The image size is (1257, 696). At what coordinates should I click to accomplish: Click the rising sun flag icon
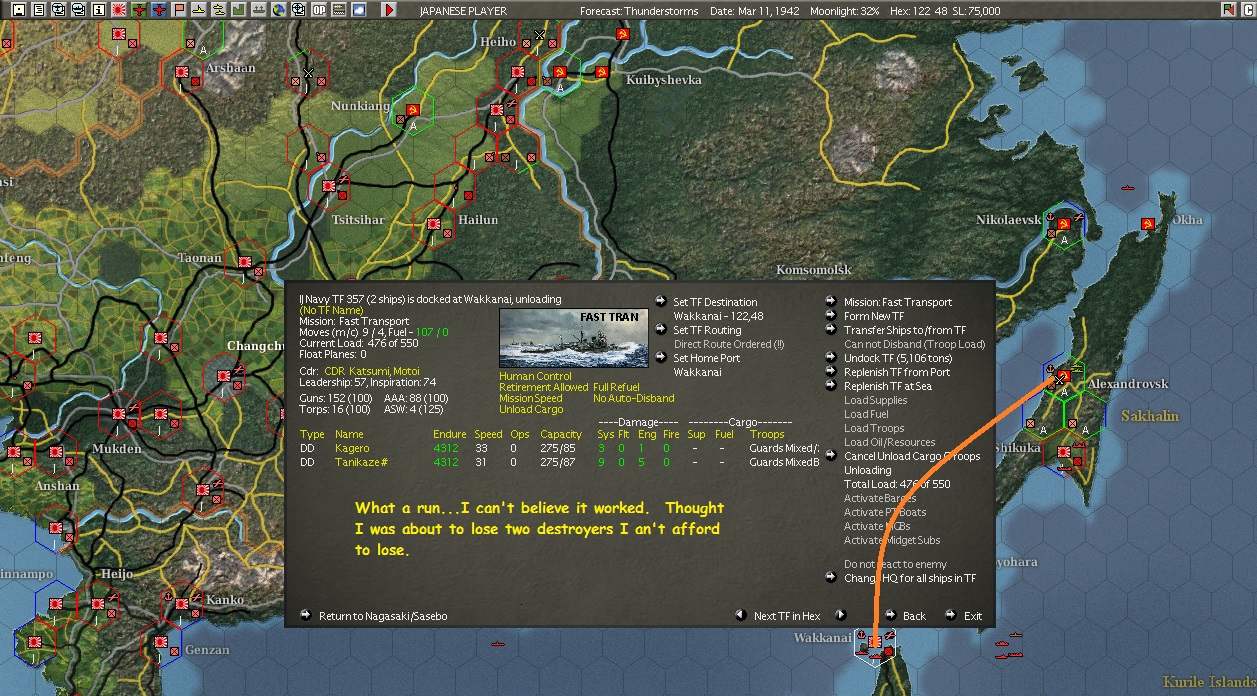(118, 10)
